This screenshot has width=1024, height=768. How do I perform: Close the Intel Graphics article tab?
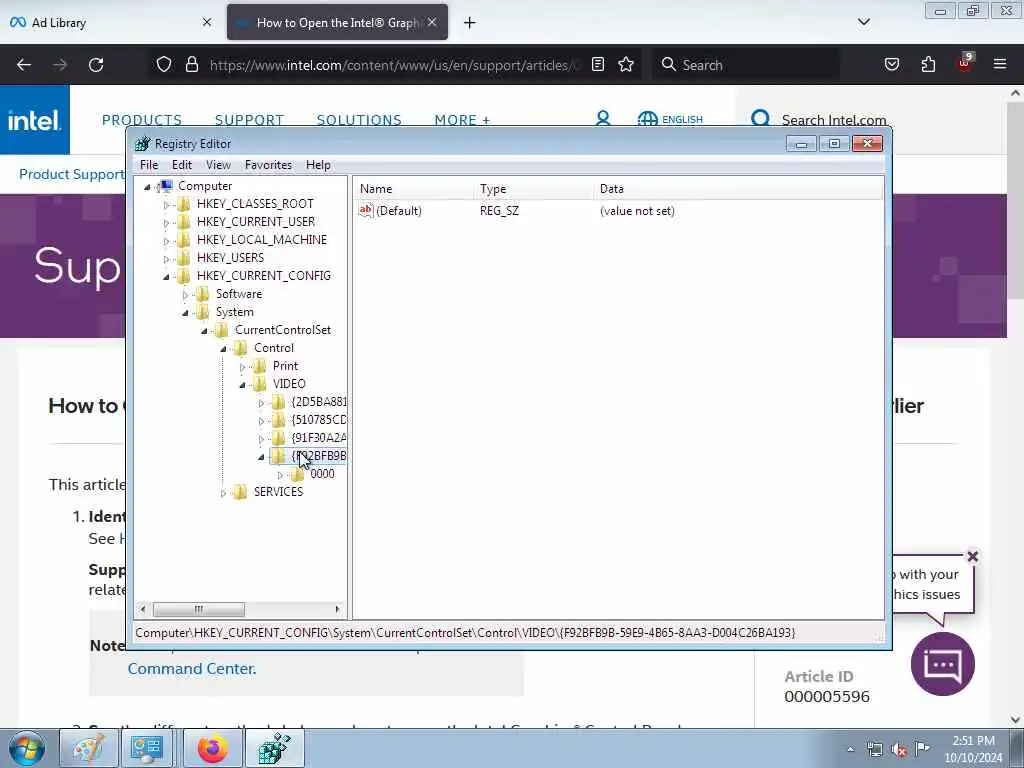(432, 22)
